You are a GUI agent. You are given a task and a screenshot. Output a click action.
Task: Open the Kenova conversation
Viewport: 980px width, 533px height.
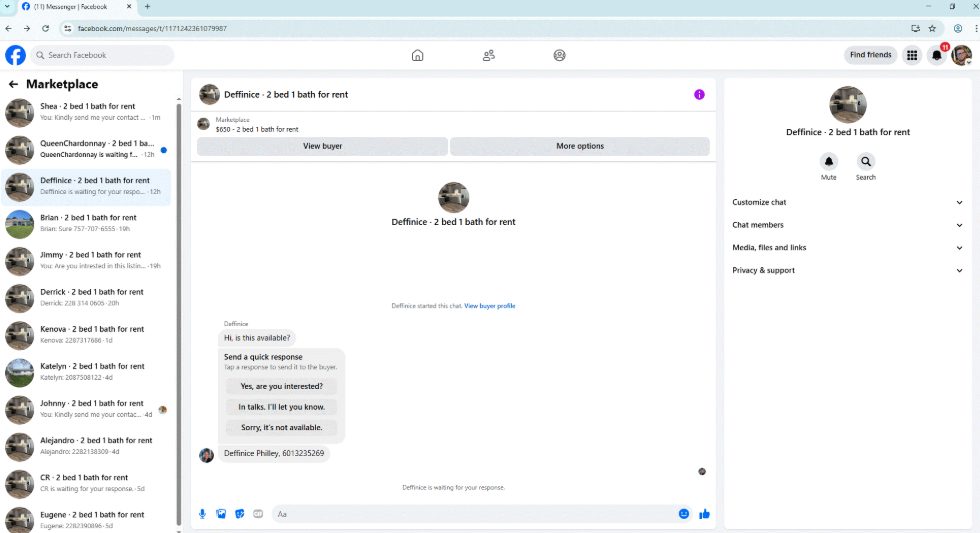pos(86,335)
